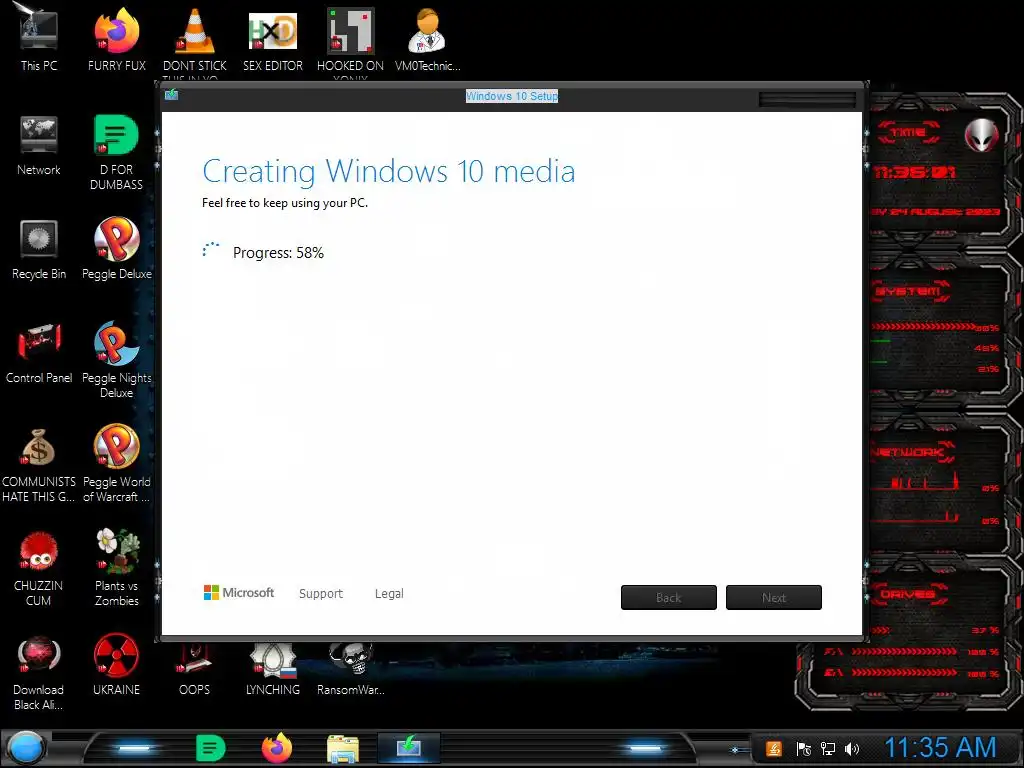Viewport: 1024px width, 768px height.
Task: Click the Setup window's title bar icon
Action: click(x=172, y=95)
